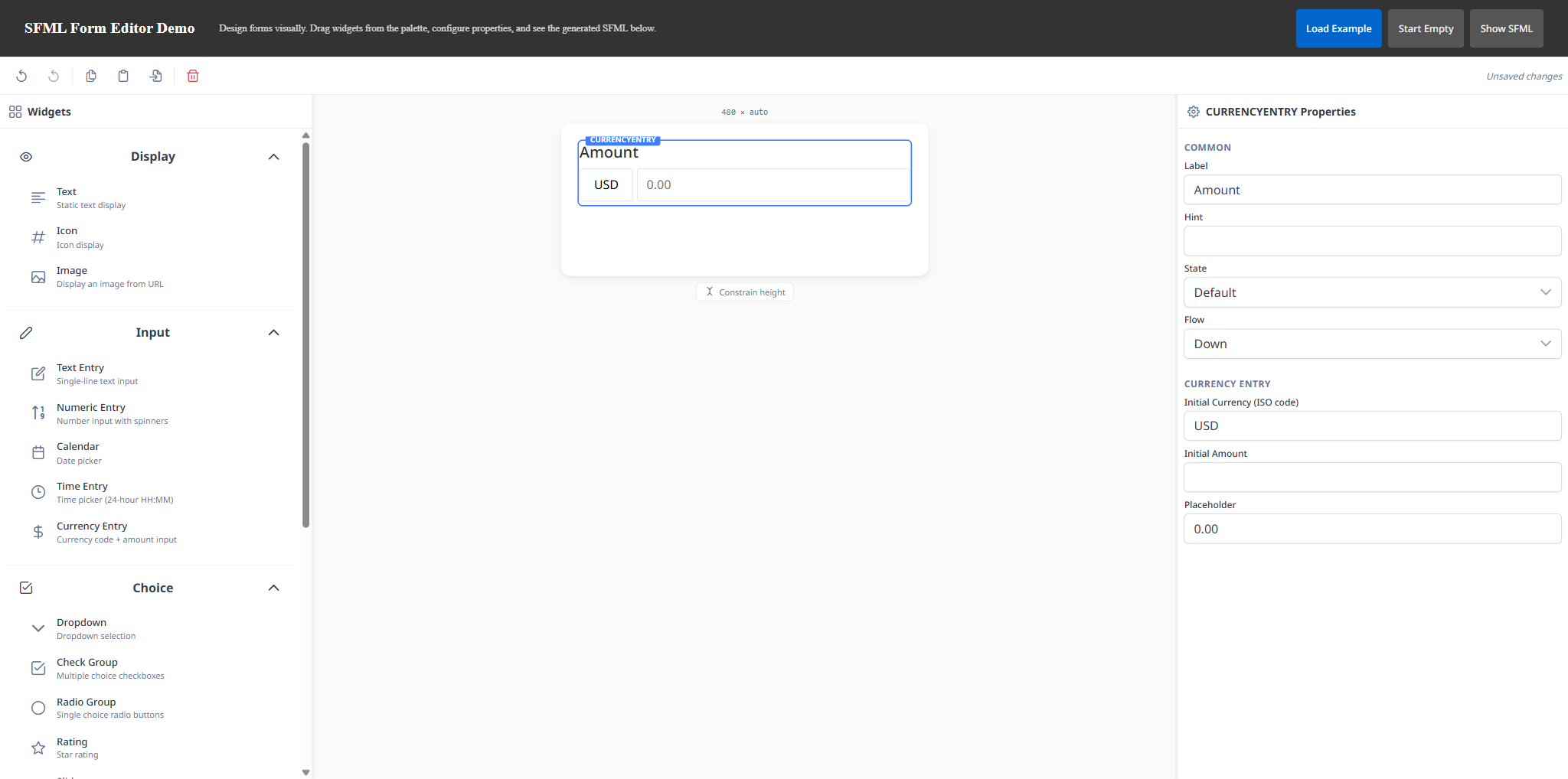Click the Undo toolbar icon

(x=21, y=76)
